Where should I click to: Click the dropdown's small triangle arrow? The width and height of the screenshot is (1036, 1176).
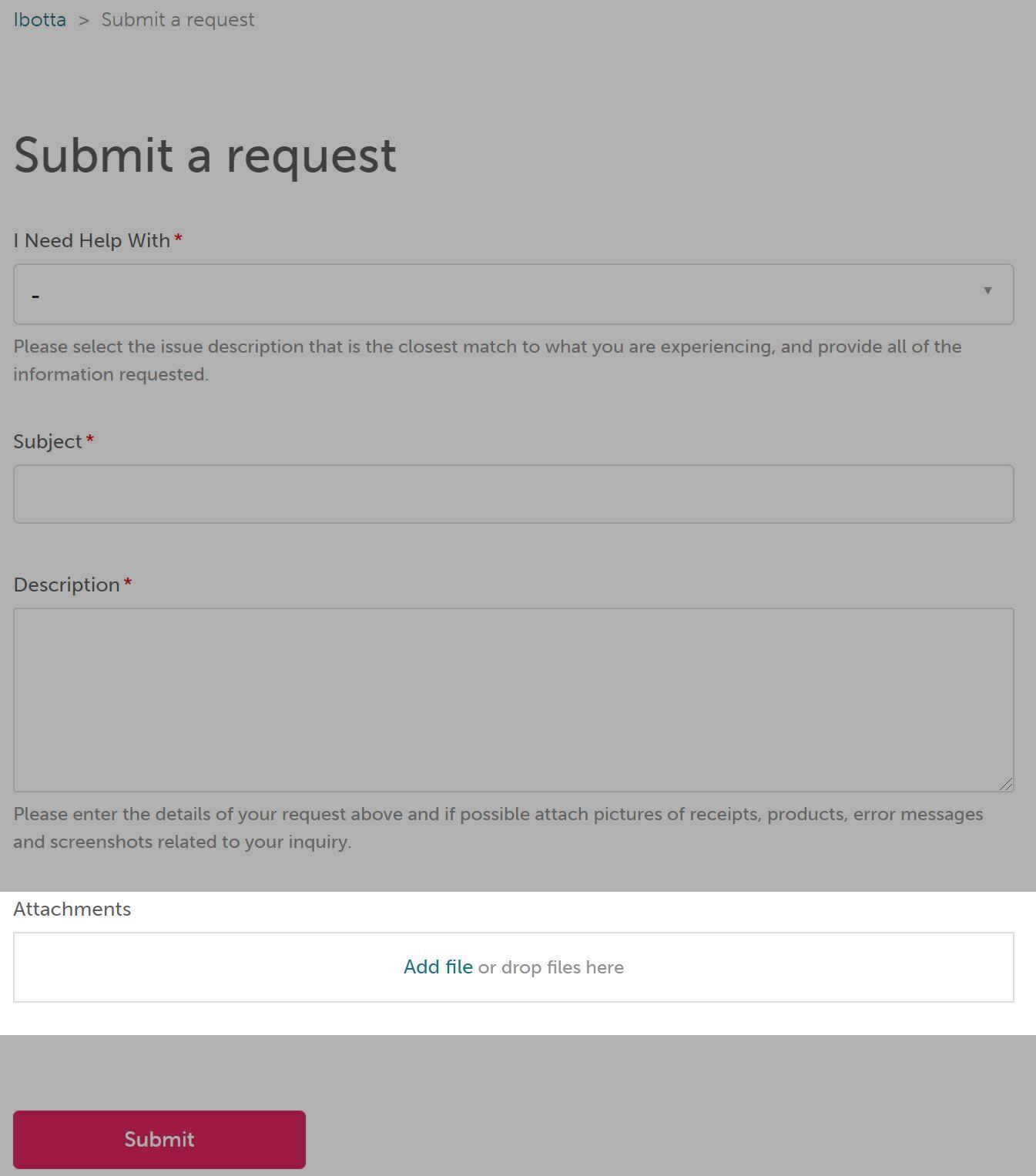coord(987,291)
